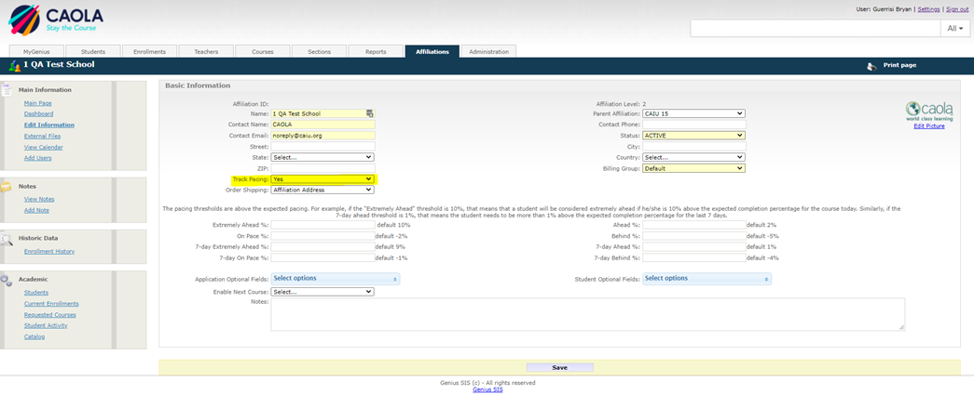
Task: Open the Track Pacing dropdown
Action: 322,179
